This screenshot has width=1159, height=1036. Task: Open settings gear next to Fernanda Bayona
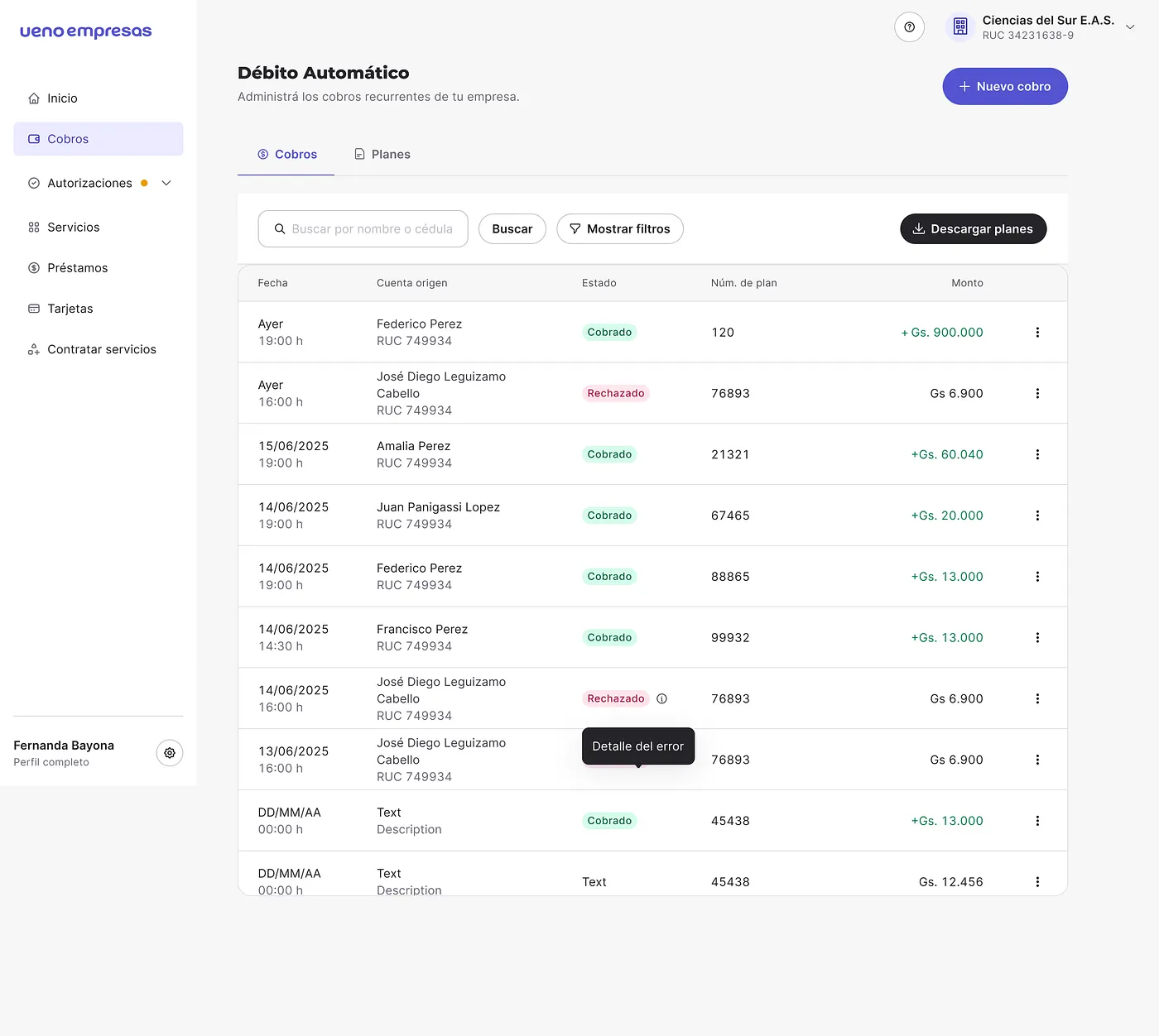point(170,753)
